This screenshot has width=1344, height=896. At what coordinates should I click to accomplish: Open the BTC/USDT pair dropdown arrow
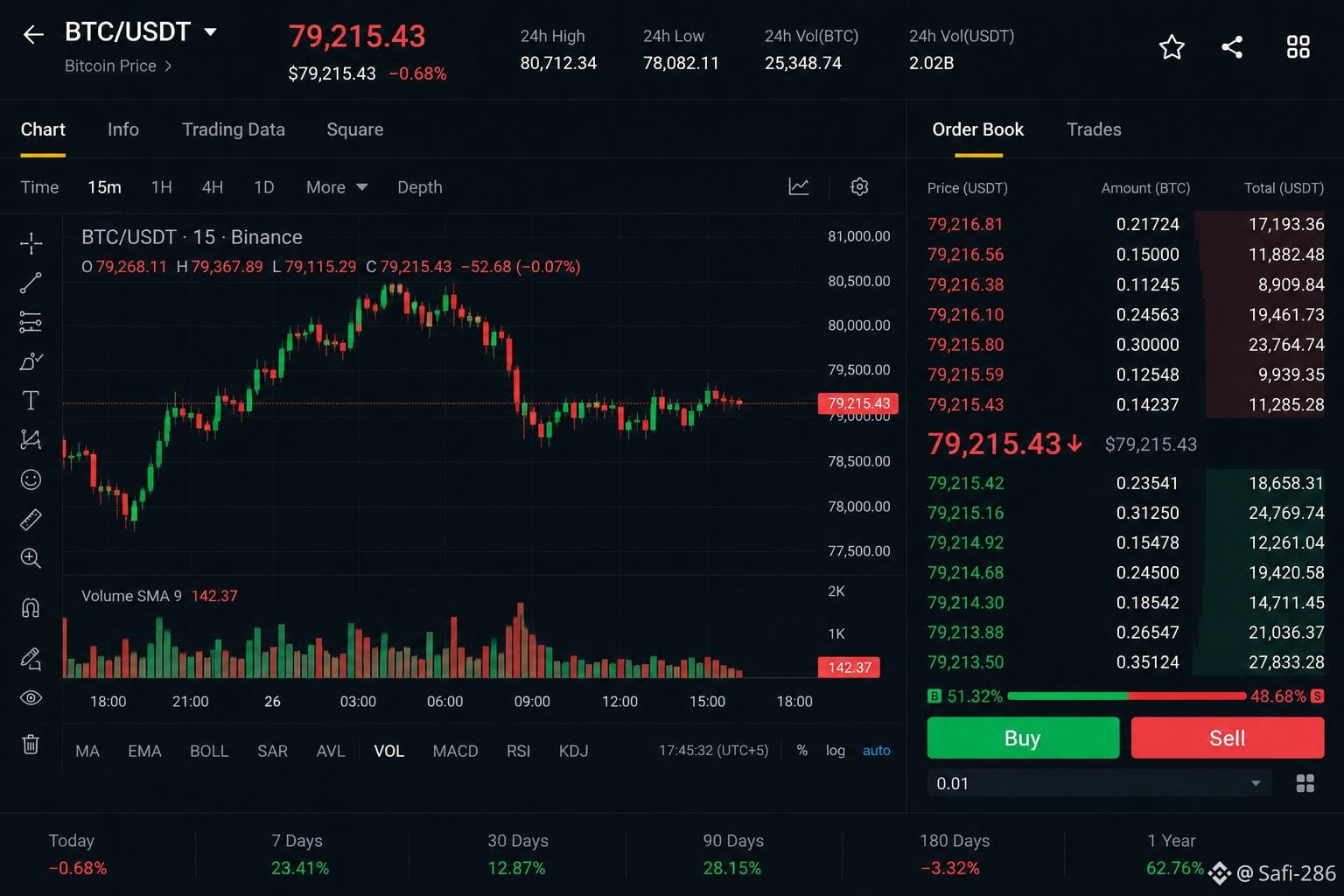click(x=210, y=32)
